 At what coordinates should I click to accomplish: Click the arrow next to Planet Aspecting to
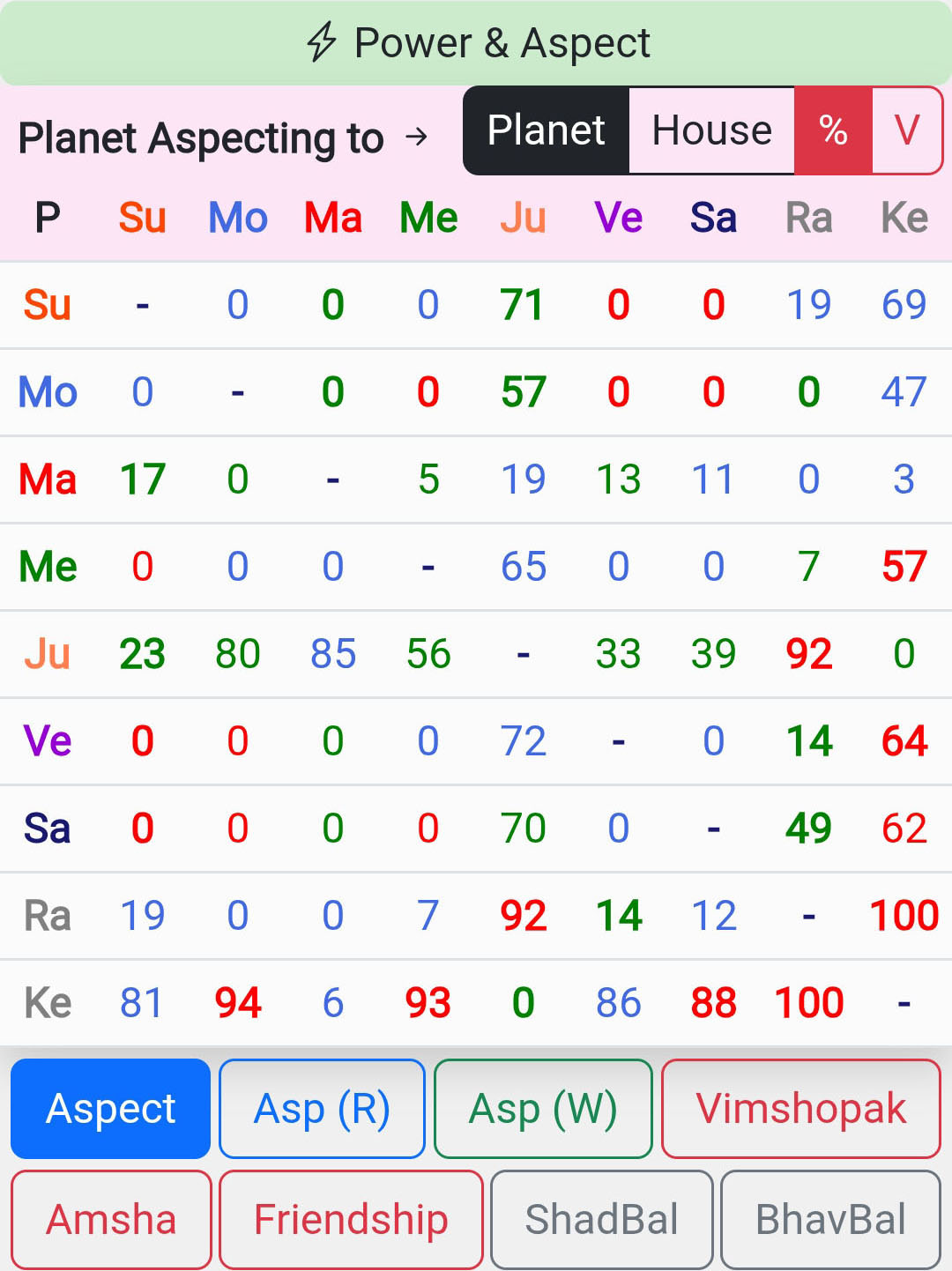coord(416,137)
